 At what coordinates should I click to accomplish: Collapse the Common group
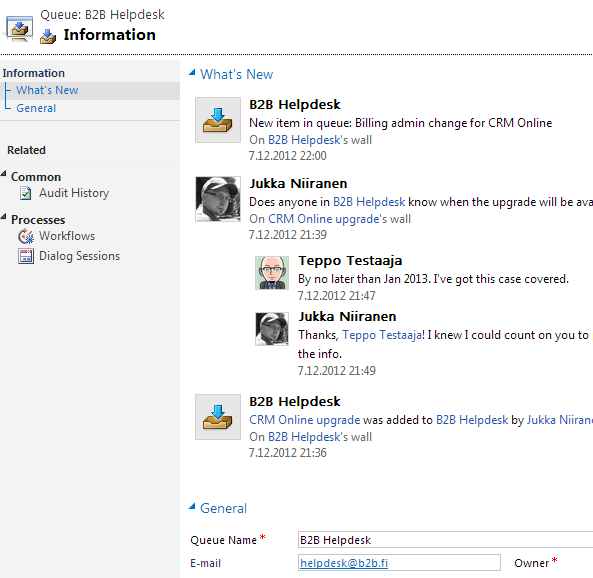(4, 174)
